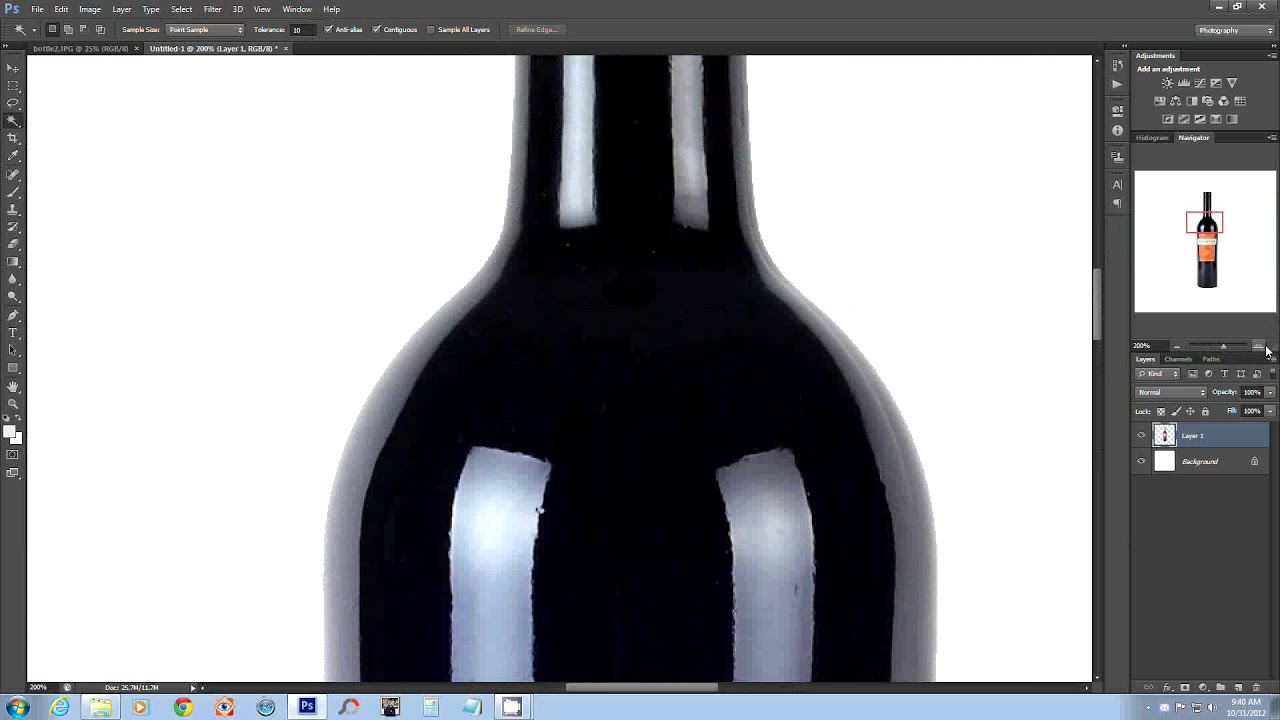Viewport: 1280px width, 720px height.
Task: Toggle the Anti-alias checkbox
Action: pyautogui.click(x=329, y=30)
